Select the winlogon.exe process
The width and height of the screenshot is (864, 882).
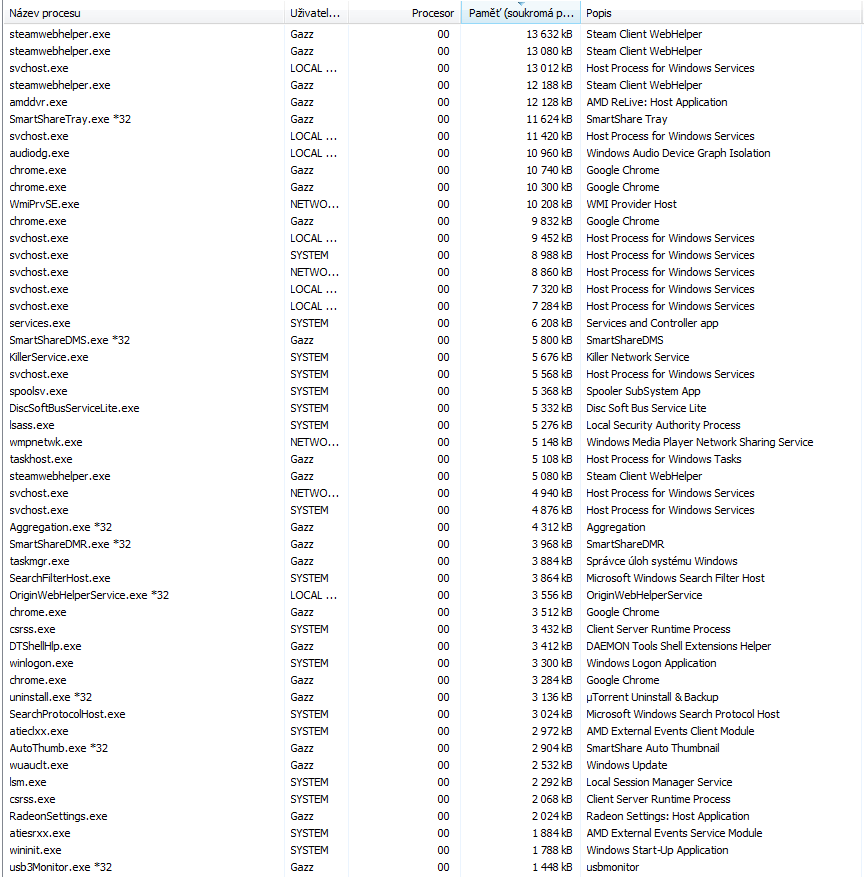click(433, 663)
